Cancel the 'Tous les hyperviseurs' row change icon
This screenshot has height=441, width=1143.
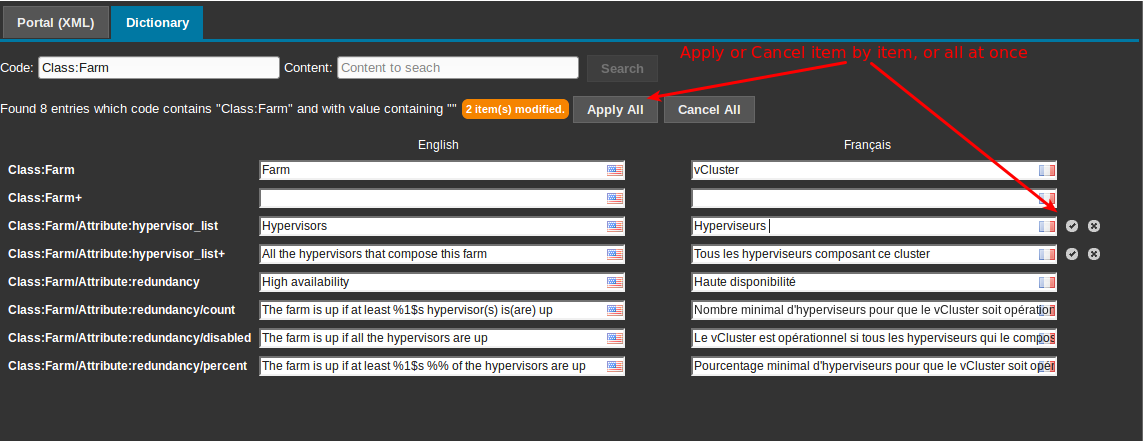[1094, 254]
